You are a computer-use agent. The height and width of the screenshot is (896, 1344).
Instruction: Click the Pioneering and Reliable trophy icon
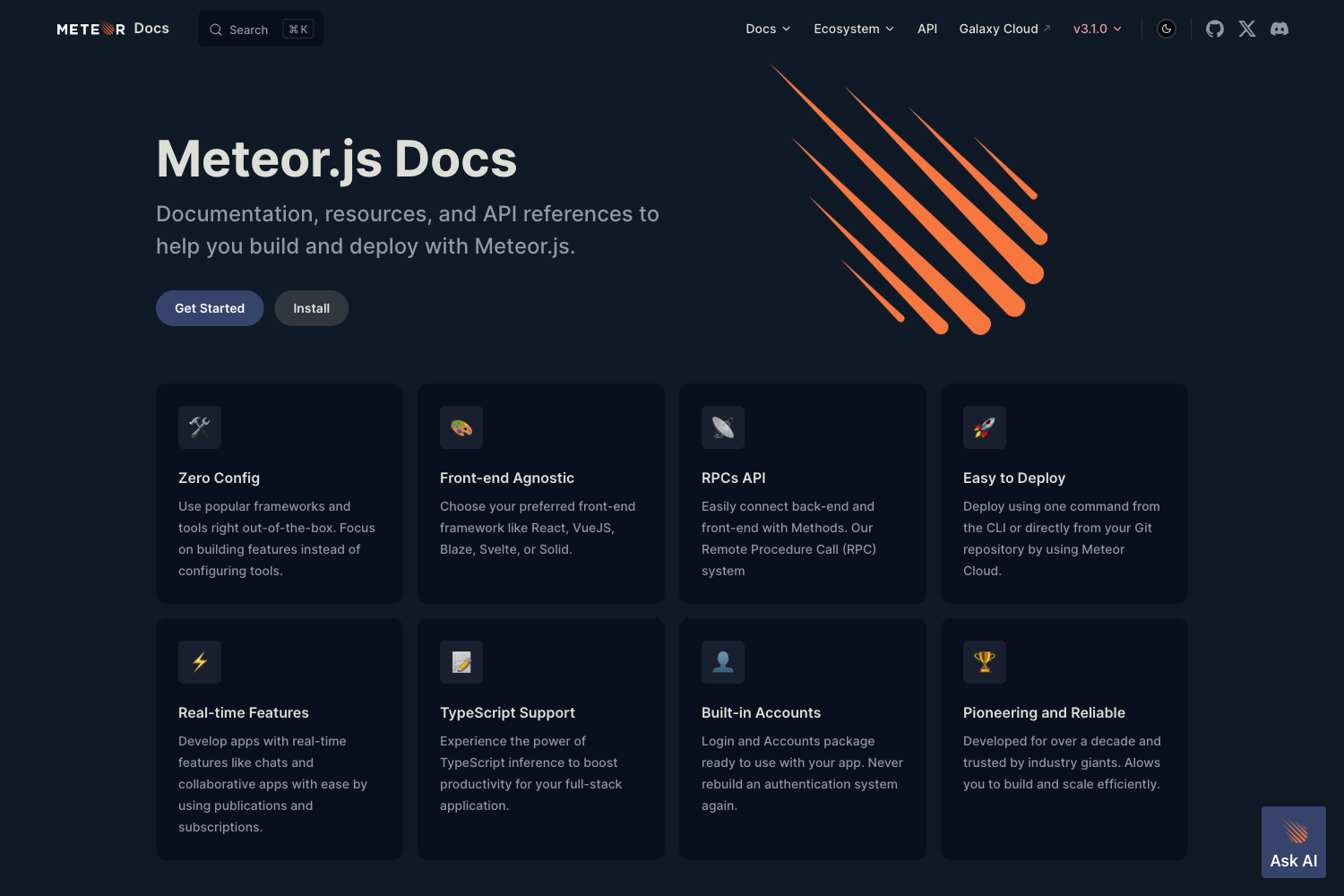coord(985,662)
